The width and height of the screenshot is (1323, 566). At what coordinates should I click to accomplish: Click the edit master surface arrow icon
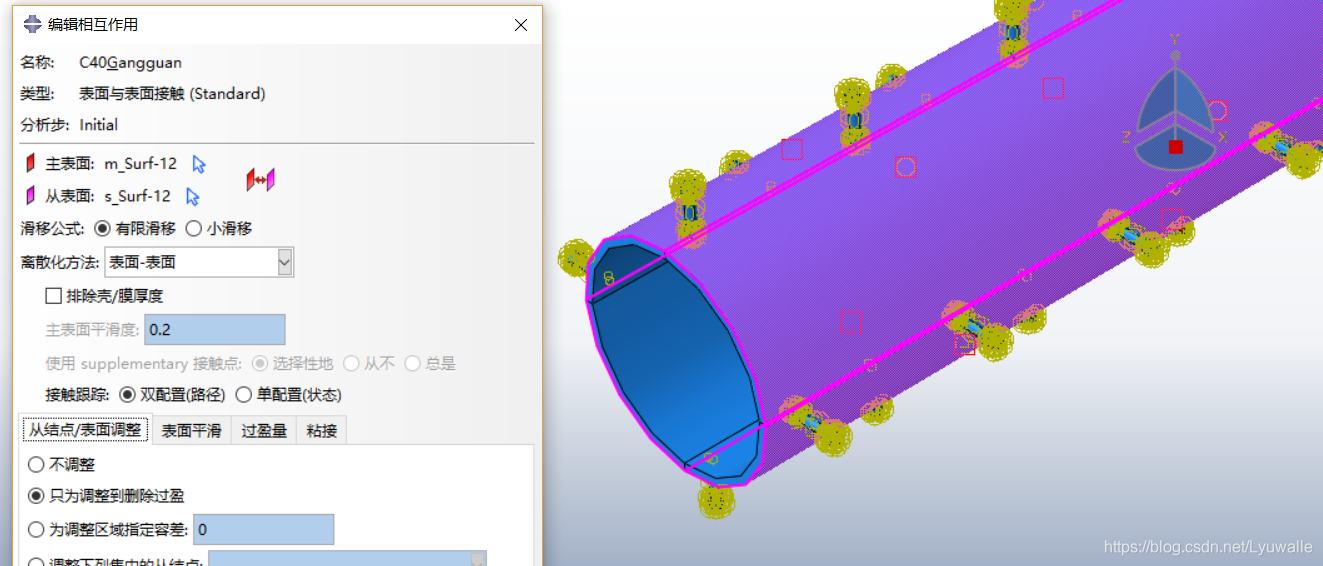pyautogui.click(x=199, y=164)
